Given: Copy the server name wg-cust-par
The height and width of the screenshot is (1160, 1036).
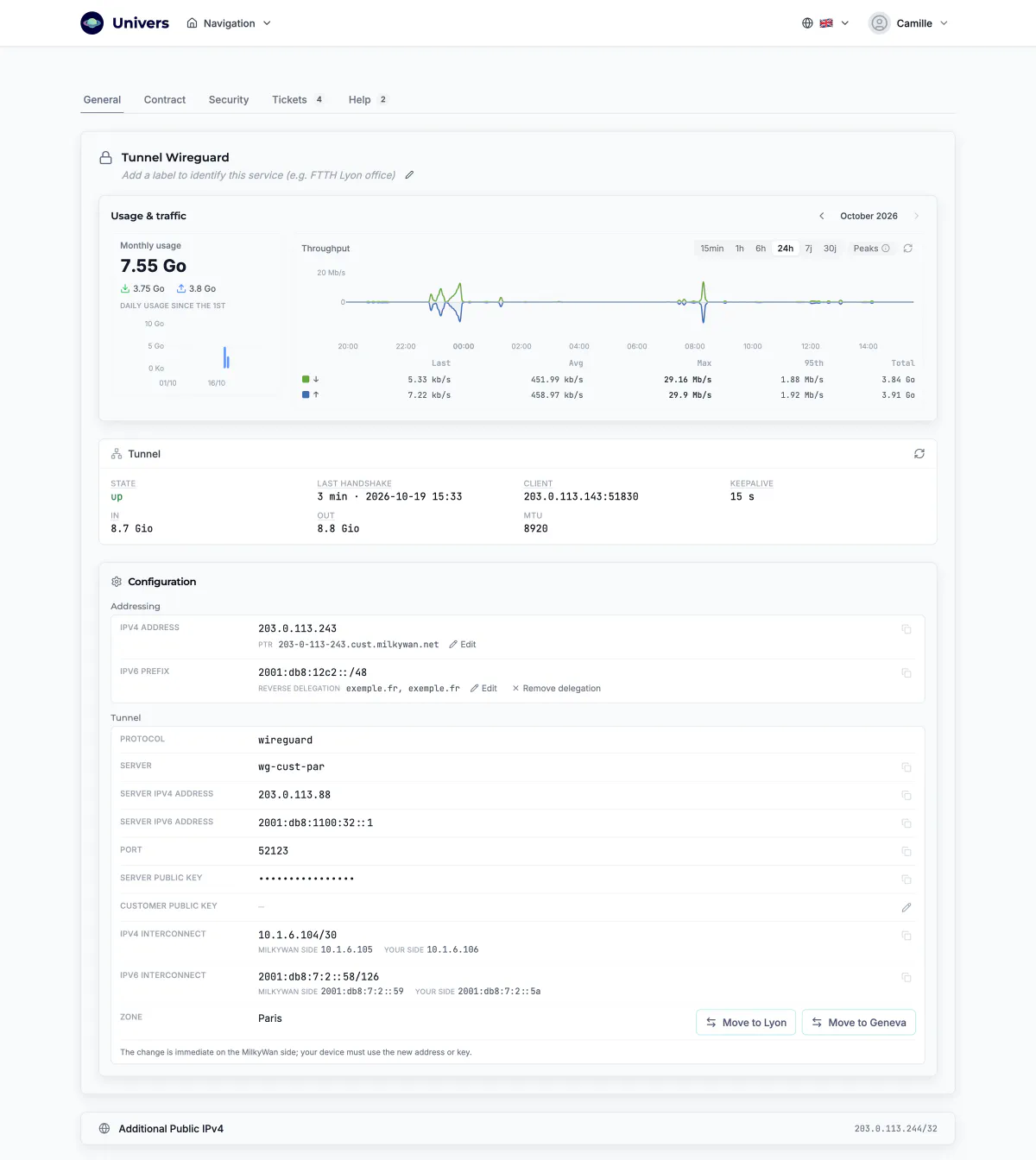Looking at the screenshot, I should (x=906, y=767).
